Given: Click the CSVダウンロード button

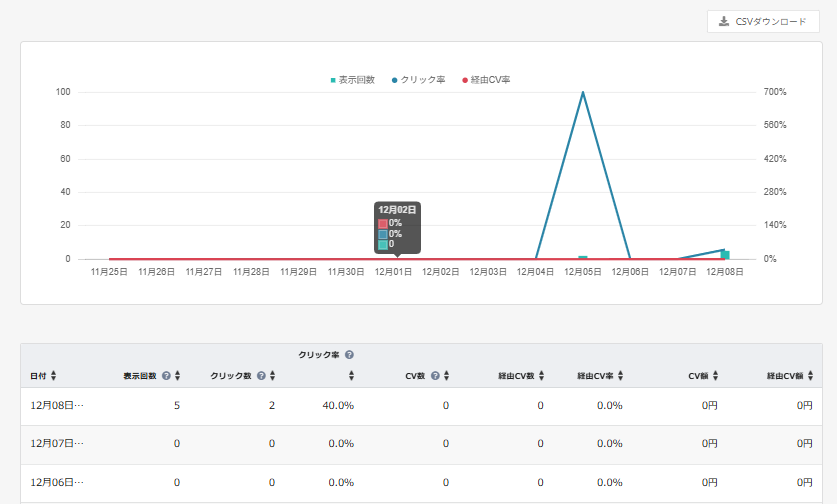Looking at the screenshot, I should click(x=763, y=22).
